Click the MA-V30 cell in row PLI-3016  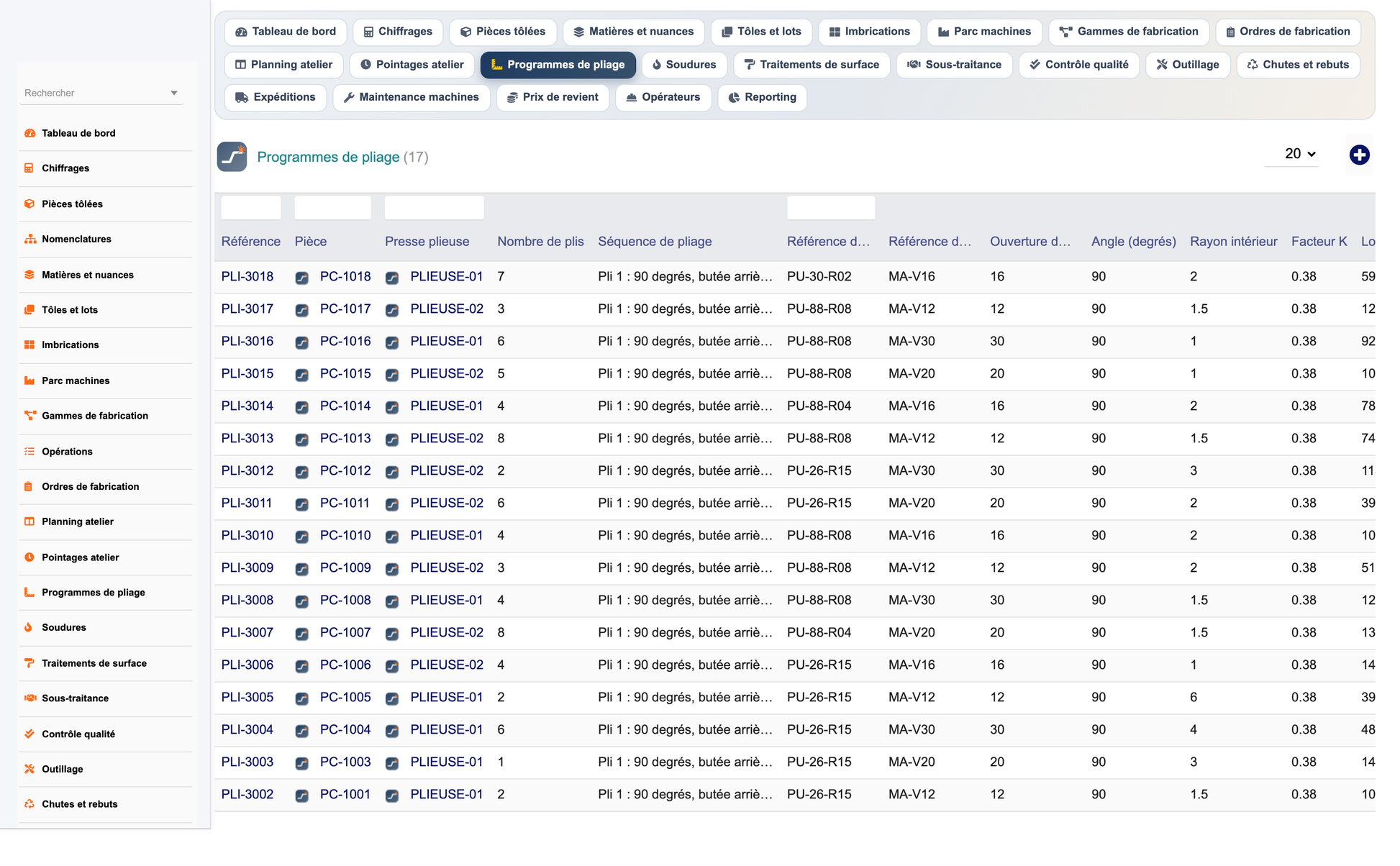coord(912,341)
